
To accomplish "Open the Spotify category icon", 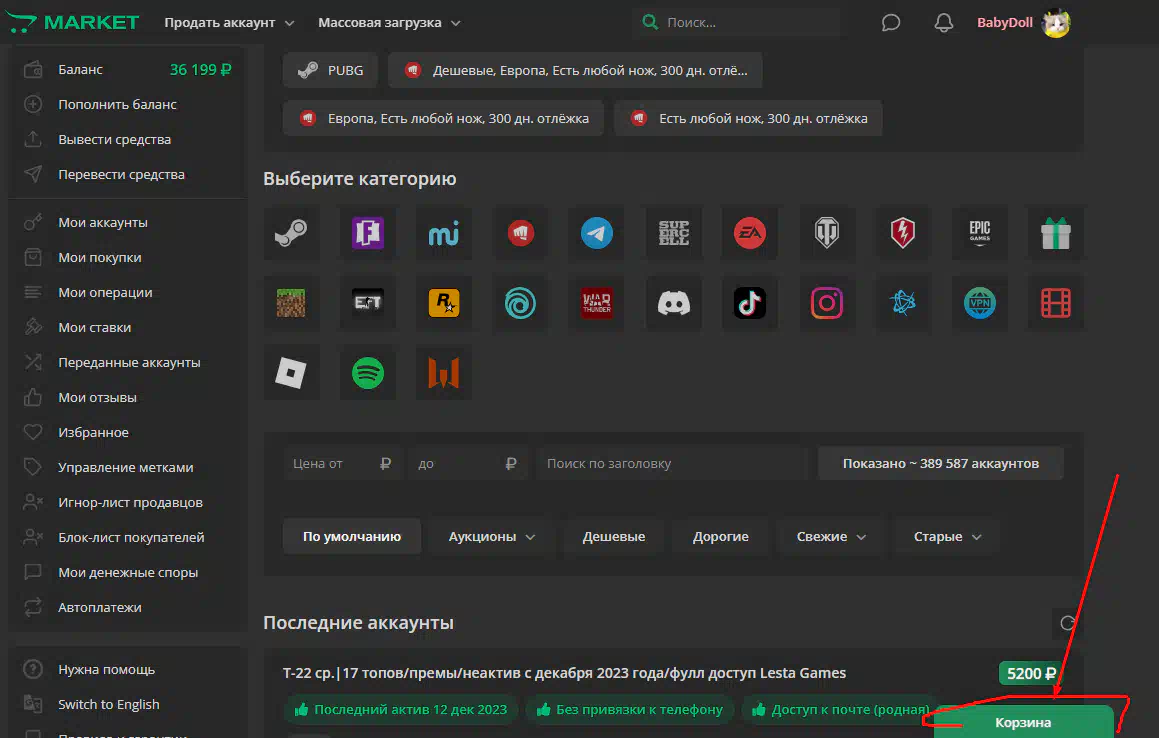I will [x=367, y=373].
